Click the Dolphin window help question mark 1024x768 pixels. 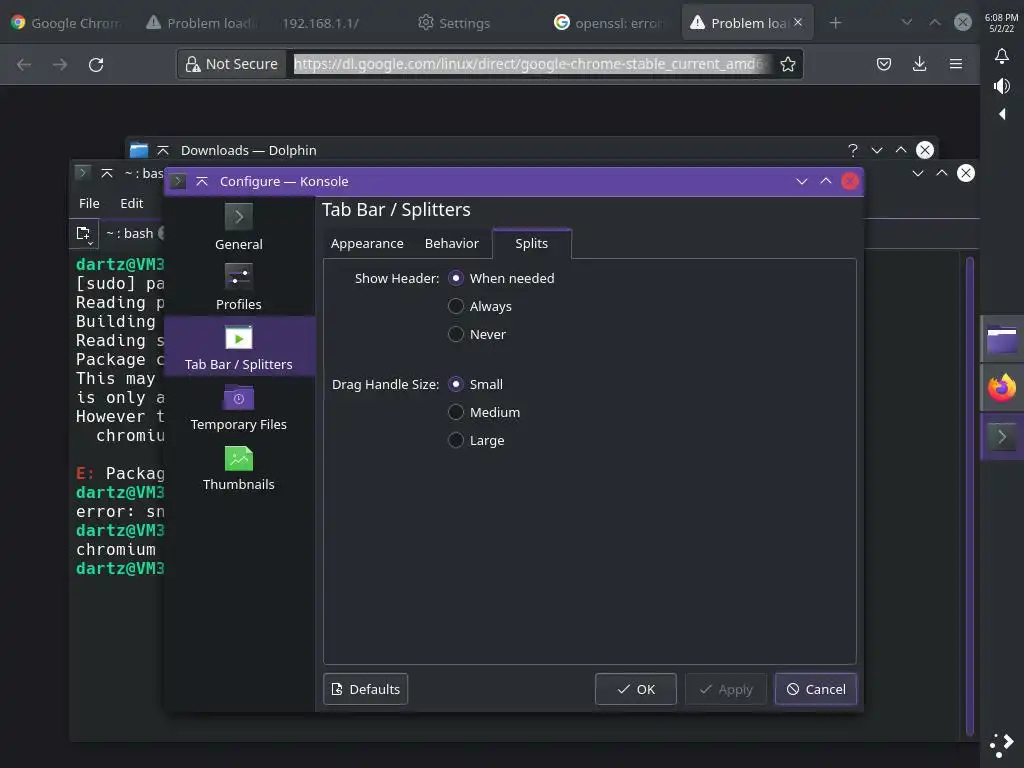coord(853,150)
